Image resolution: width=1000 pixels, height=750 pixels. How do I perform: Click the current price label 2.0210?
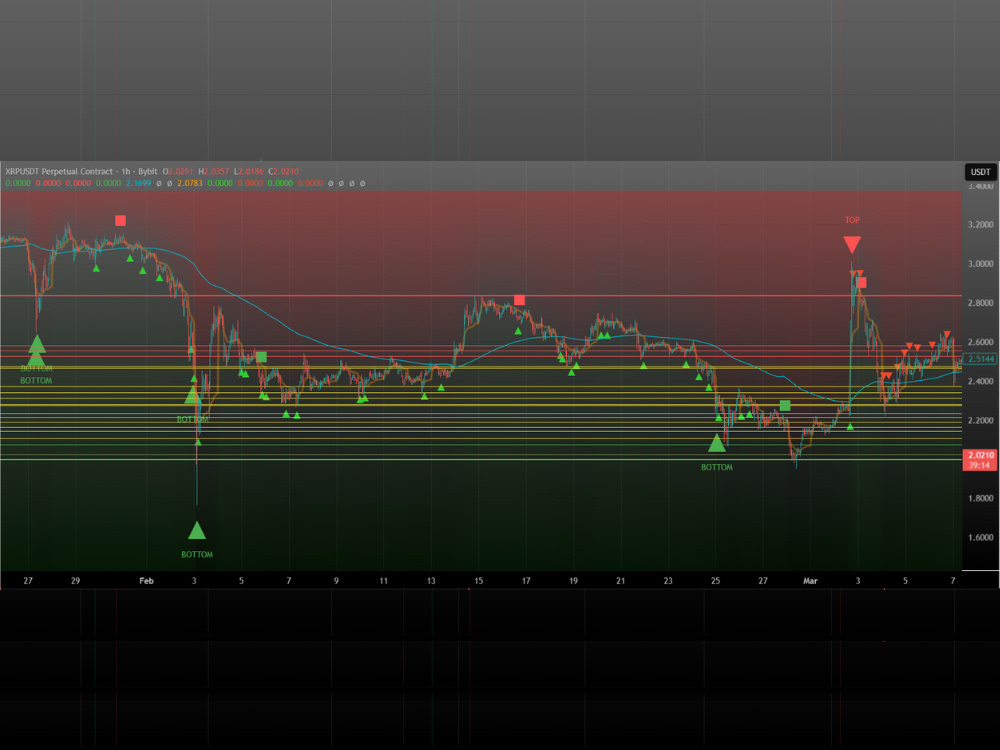980,455
